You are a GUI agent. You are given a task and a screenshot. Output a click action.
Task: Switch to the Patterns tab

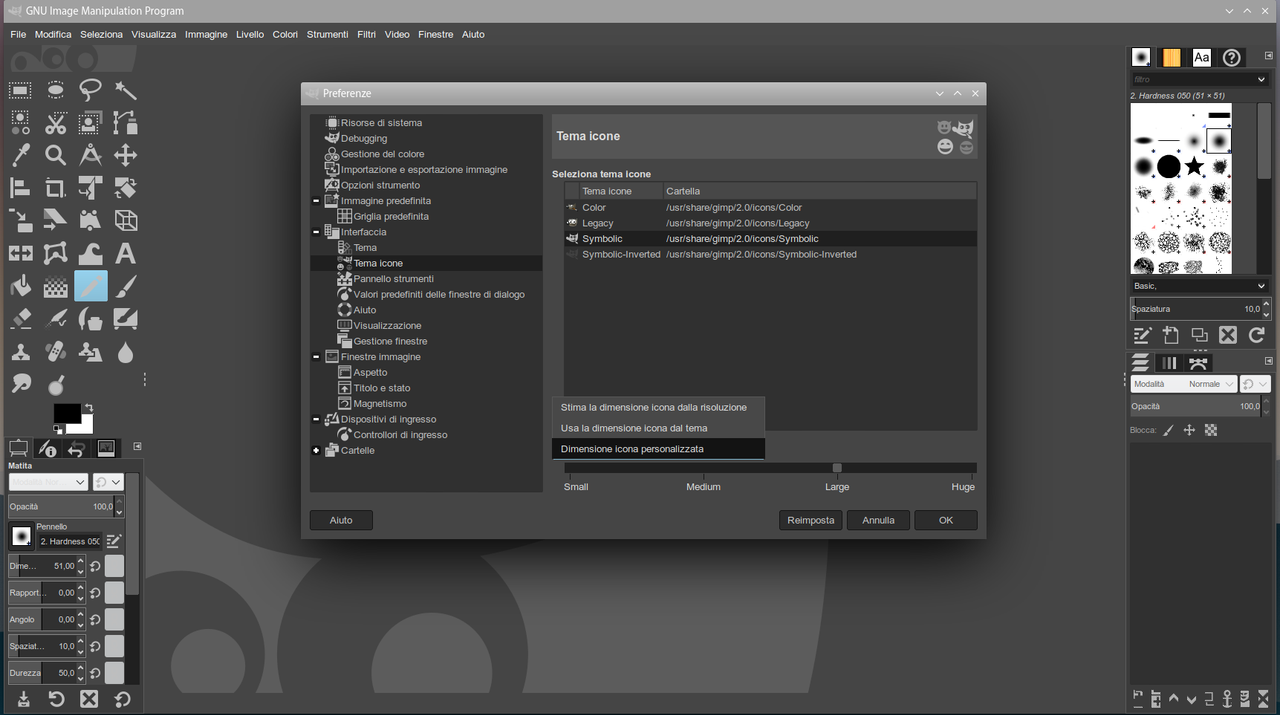1171,58
